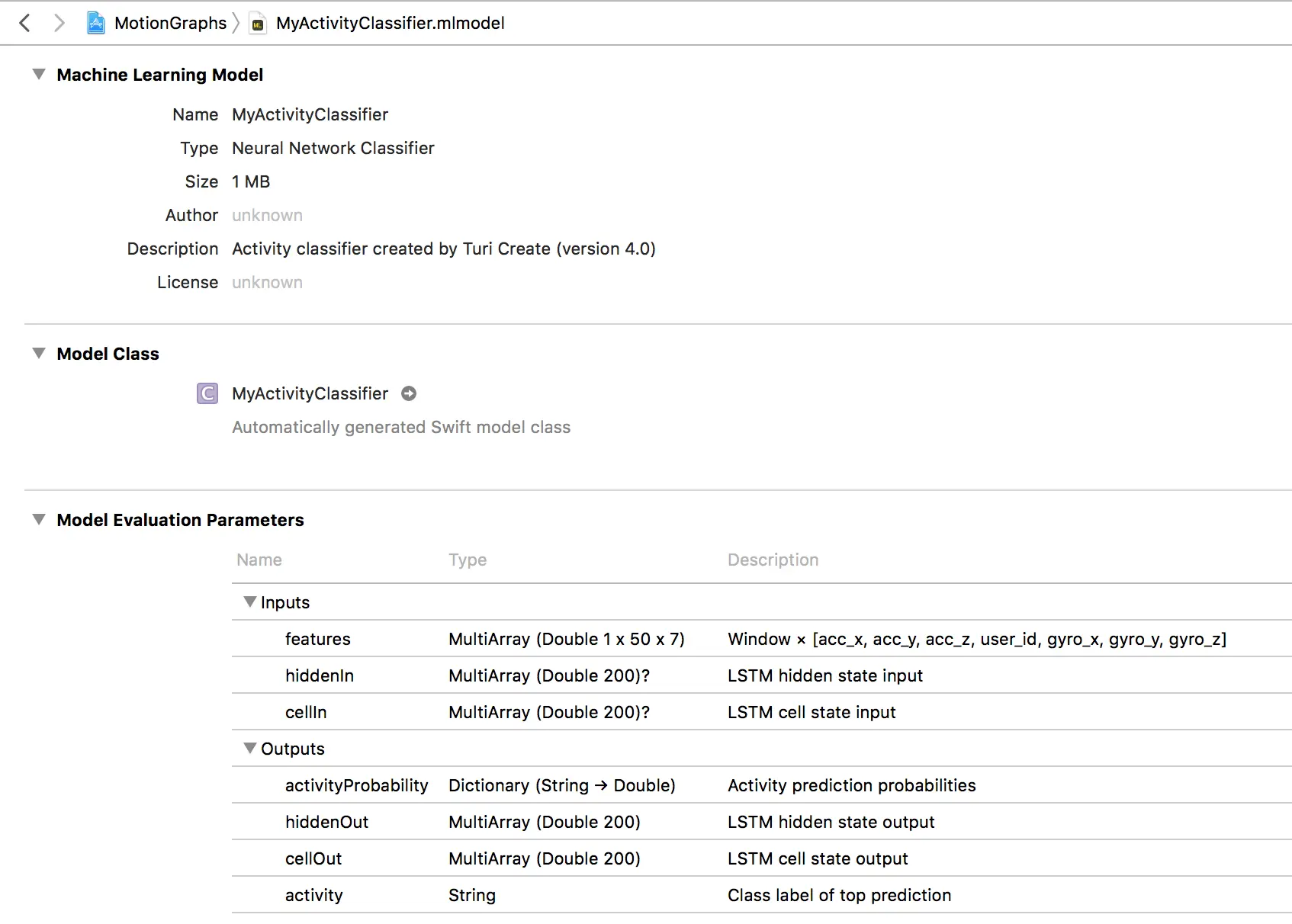The image size is (1292, 924).
Task: Collapse the Model Class section
Action: [x=39, y=354]
